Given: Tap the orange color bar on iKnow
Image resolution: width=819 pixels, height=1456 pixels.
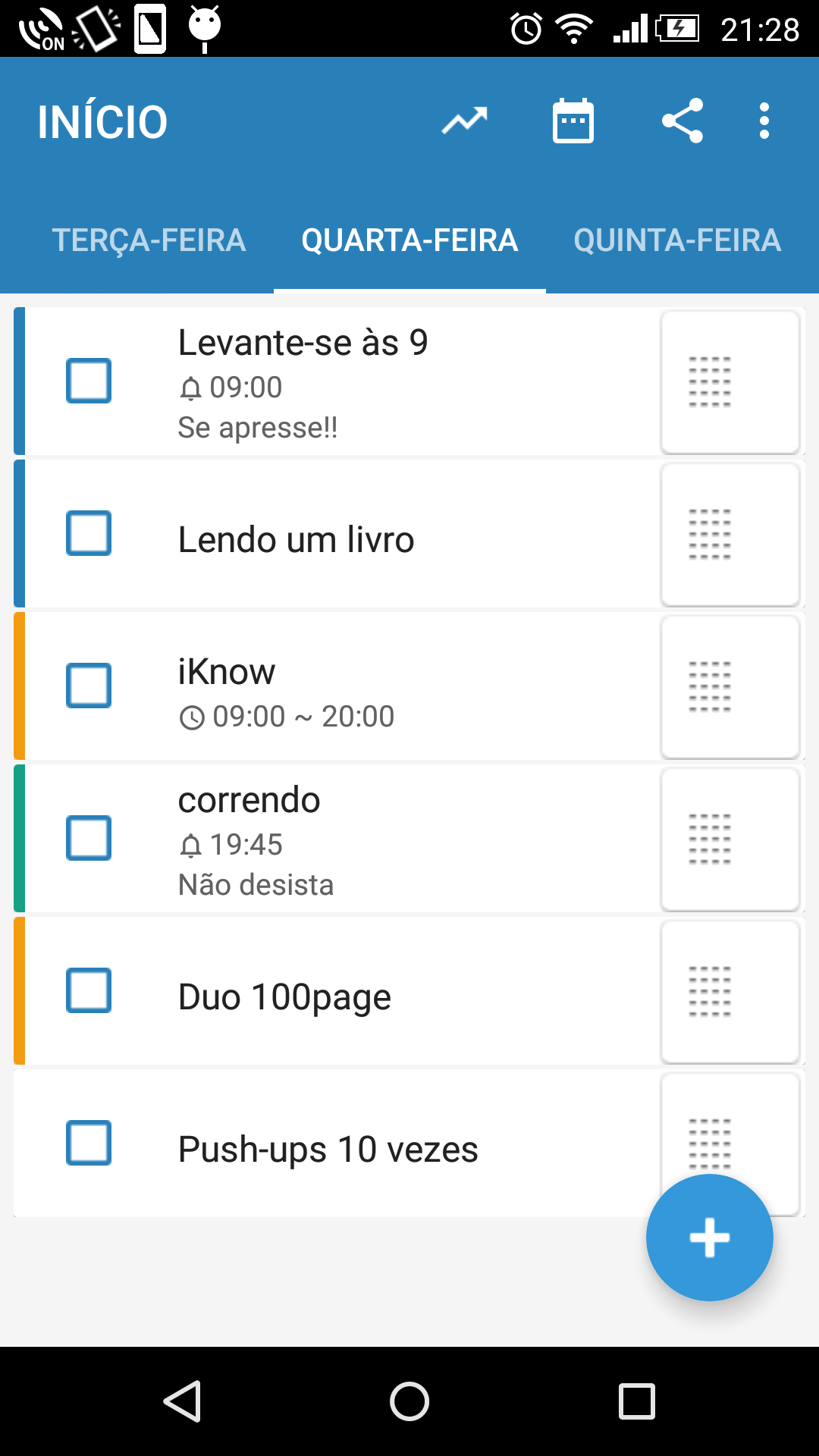Looking at the screenshot, I should point(20,686).
